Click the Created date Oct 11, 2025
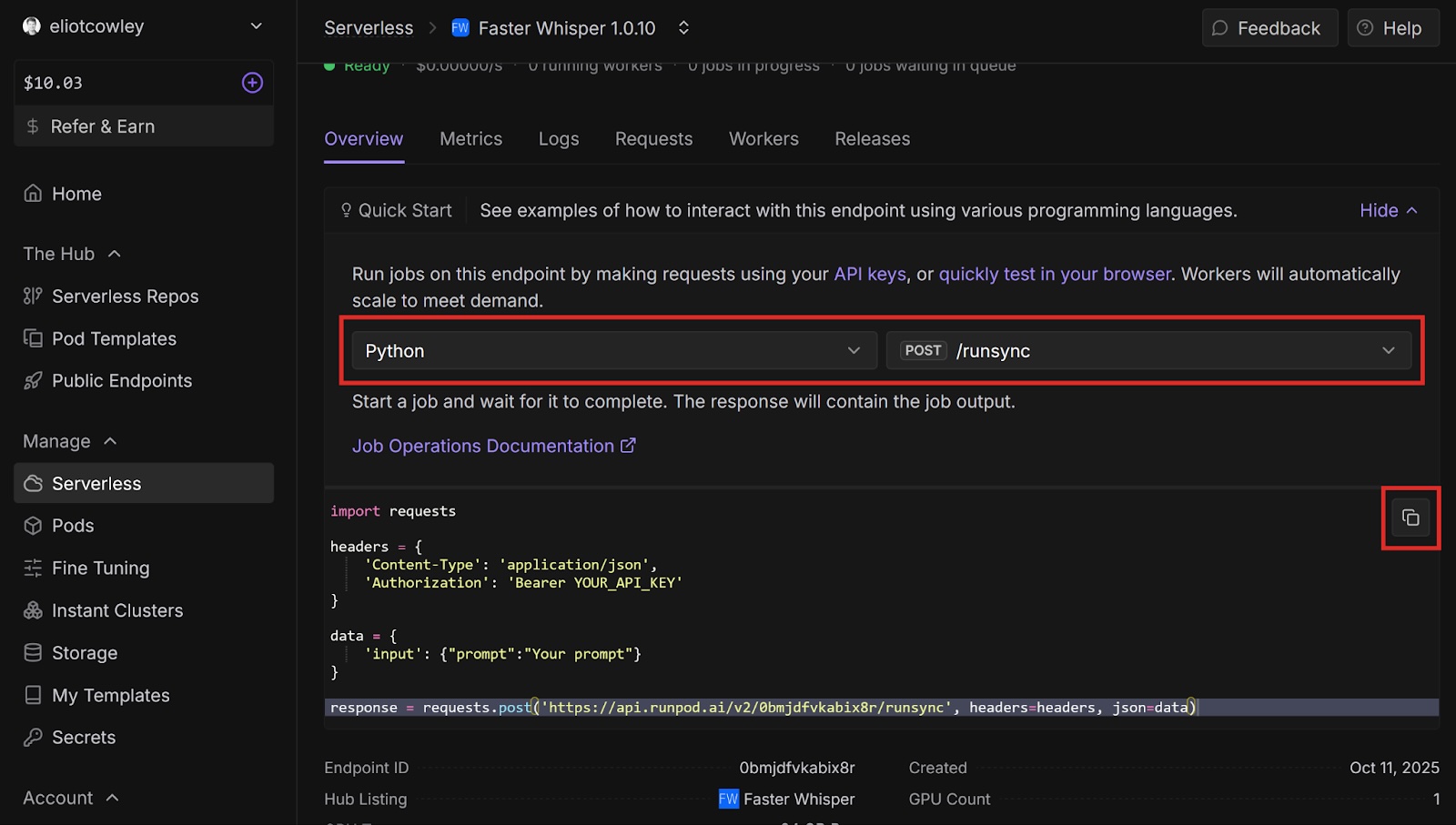The height and width of the screenshot is (825, 1456). (x=1394, y=768)
